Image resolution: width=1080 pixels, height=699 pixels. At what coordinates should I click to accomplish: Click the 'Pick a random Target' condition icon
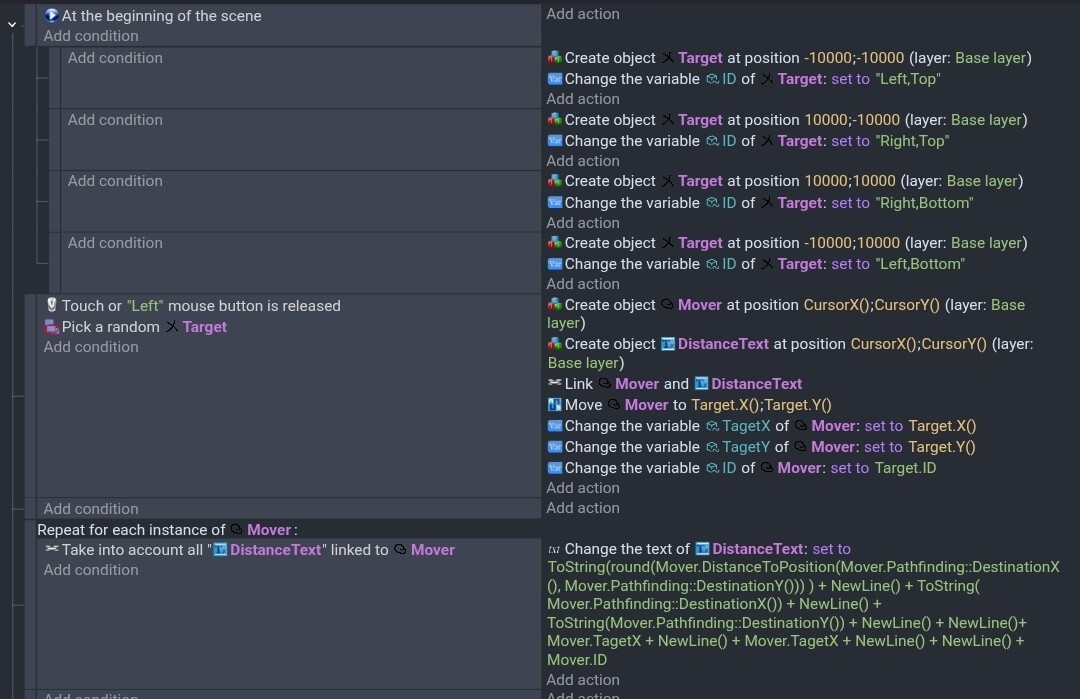(x=52, y=327)
